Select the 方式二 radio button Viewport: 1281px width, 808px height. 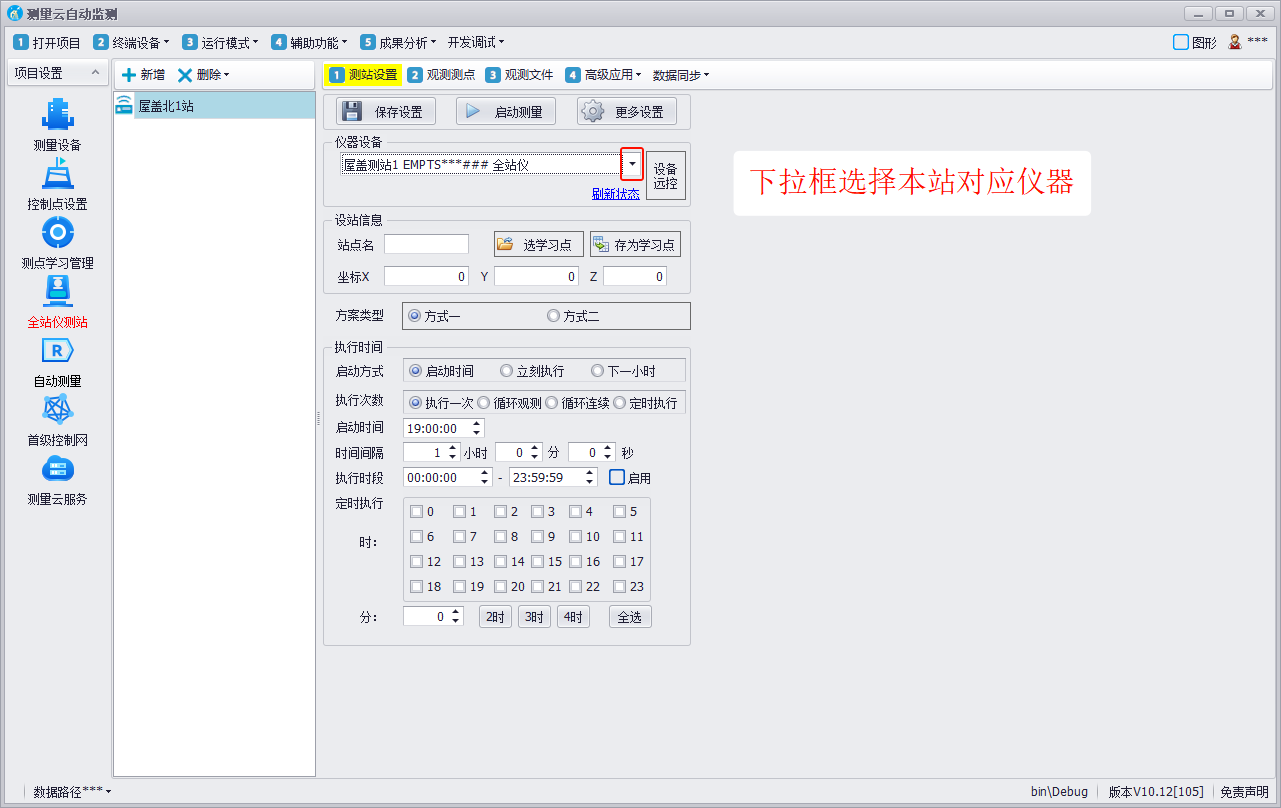(553, 316)
